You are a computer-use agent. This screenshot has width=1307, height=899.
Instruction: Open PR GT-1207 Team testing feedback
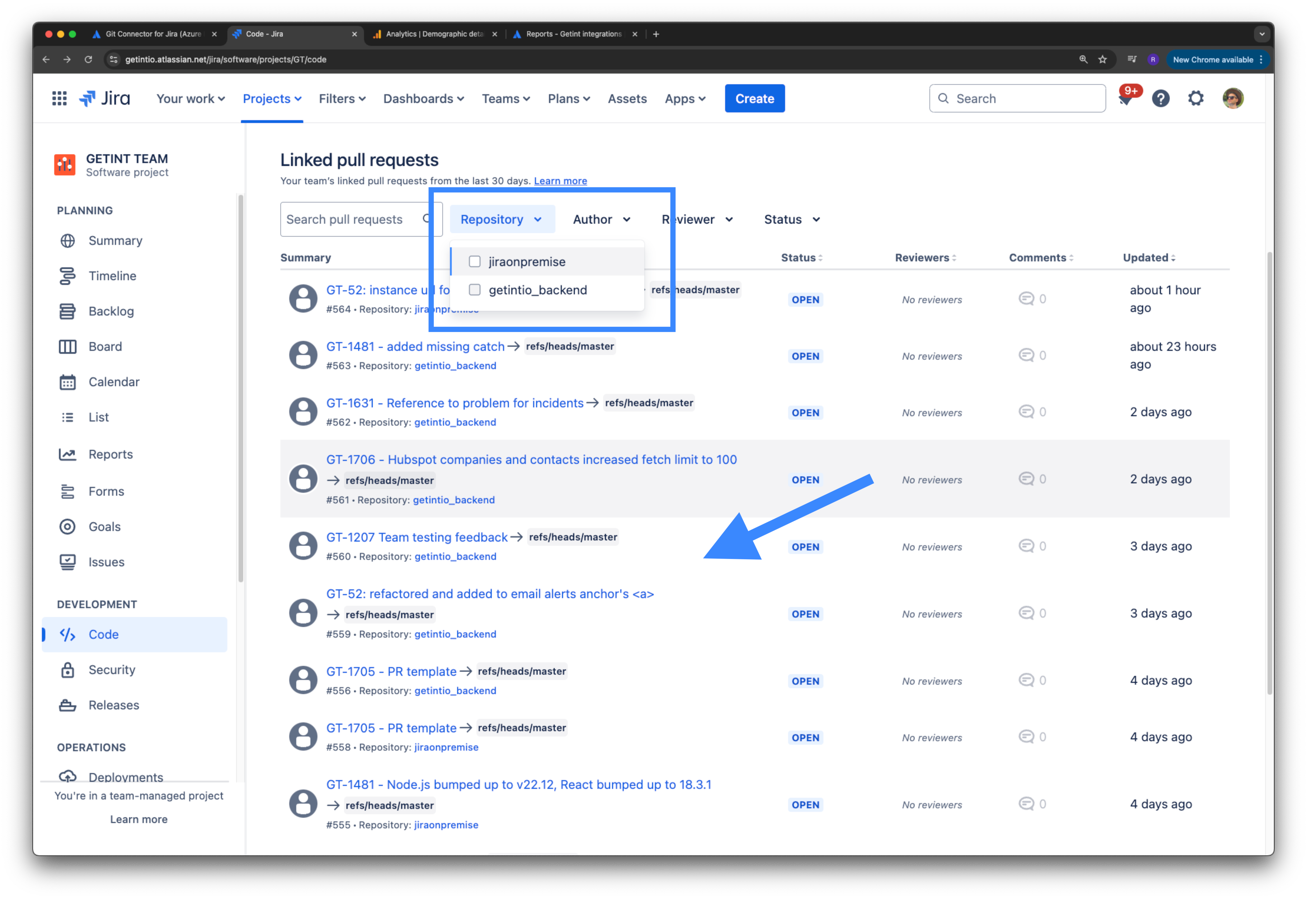coord(417,537)
